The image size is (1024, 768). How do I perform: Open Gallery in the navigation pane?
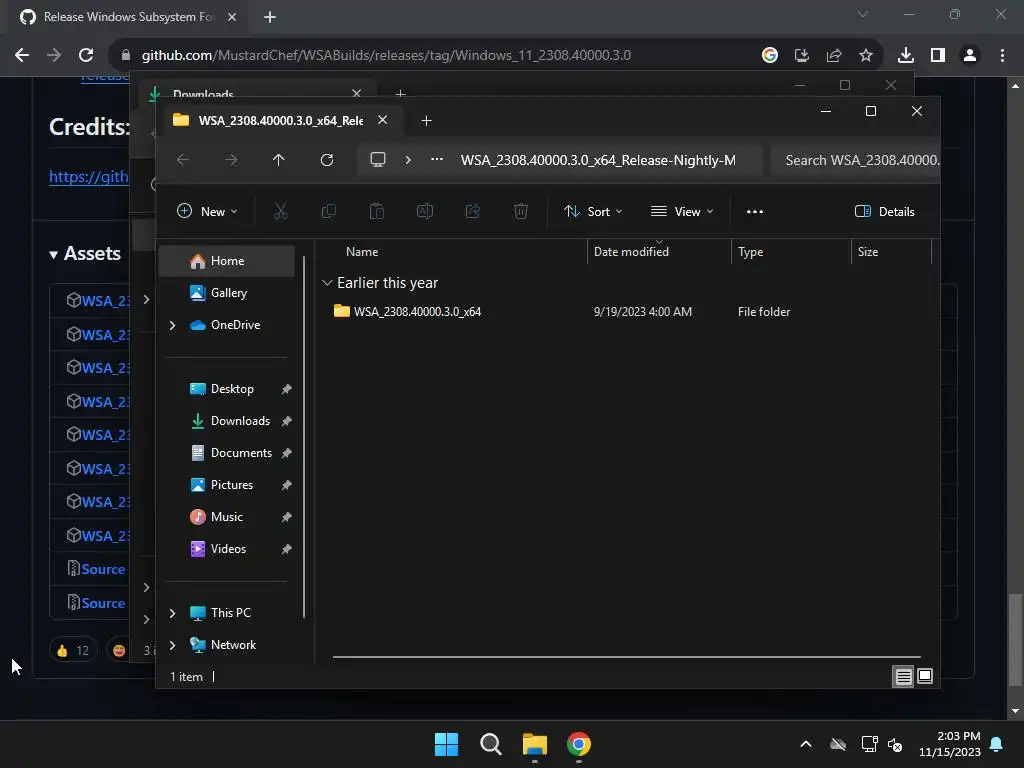tap(227, 293)
